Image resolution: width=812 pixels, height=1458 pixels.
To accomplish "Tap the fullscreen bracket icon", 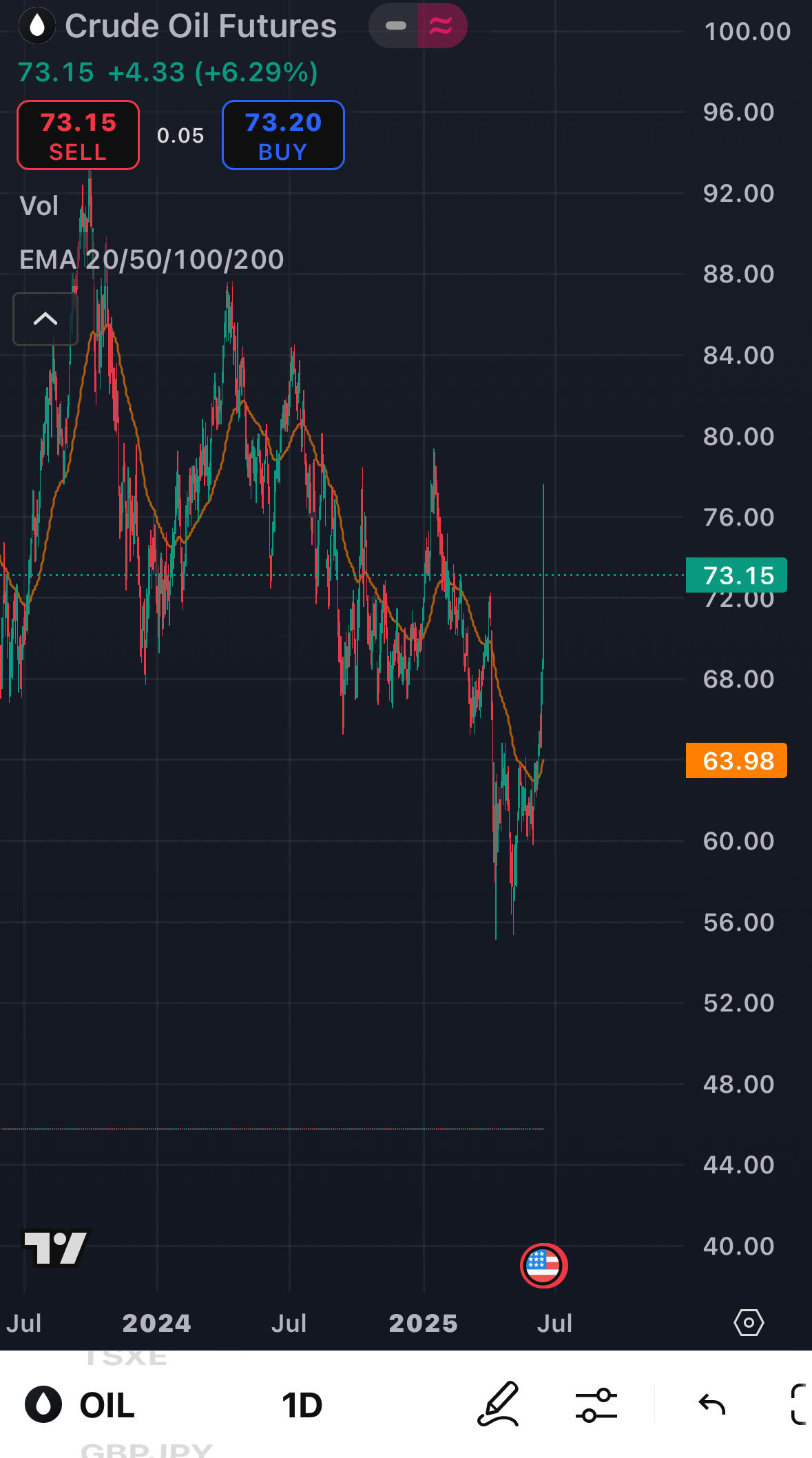I will pos(799,1404).
